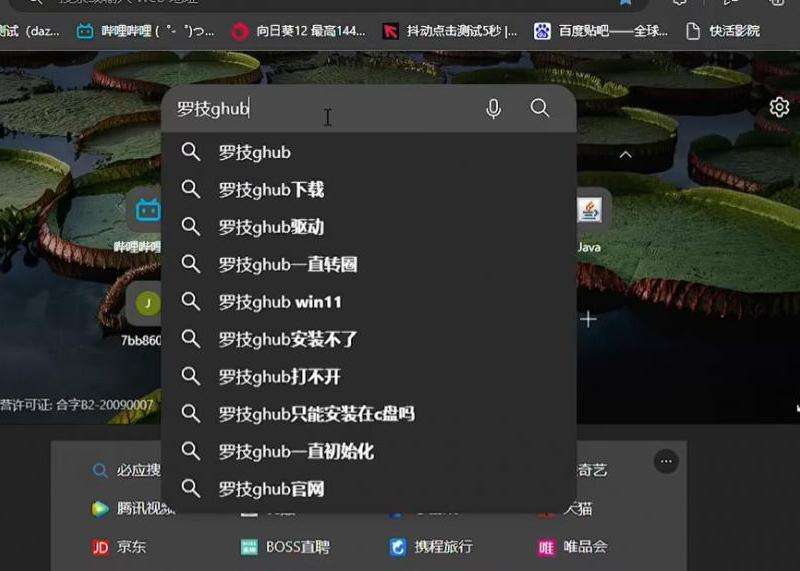800x571 pixels.
Task: Select suggestion 罗技ghub安装不了
Action: tap(369, 339)
